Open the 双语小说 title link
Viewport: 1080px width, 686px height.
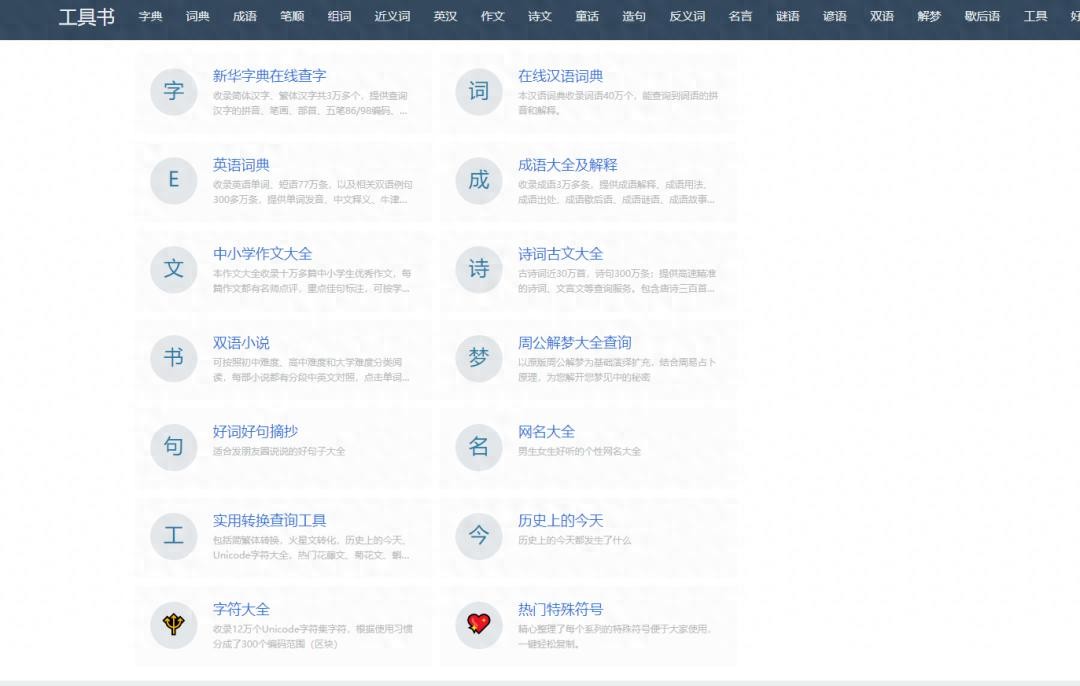point(241,343)
